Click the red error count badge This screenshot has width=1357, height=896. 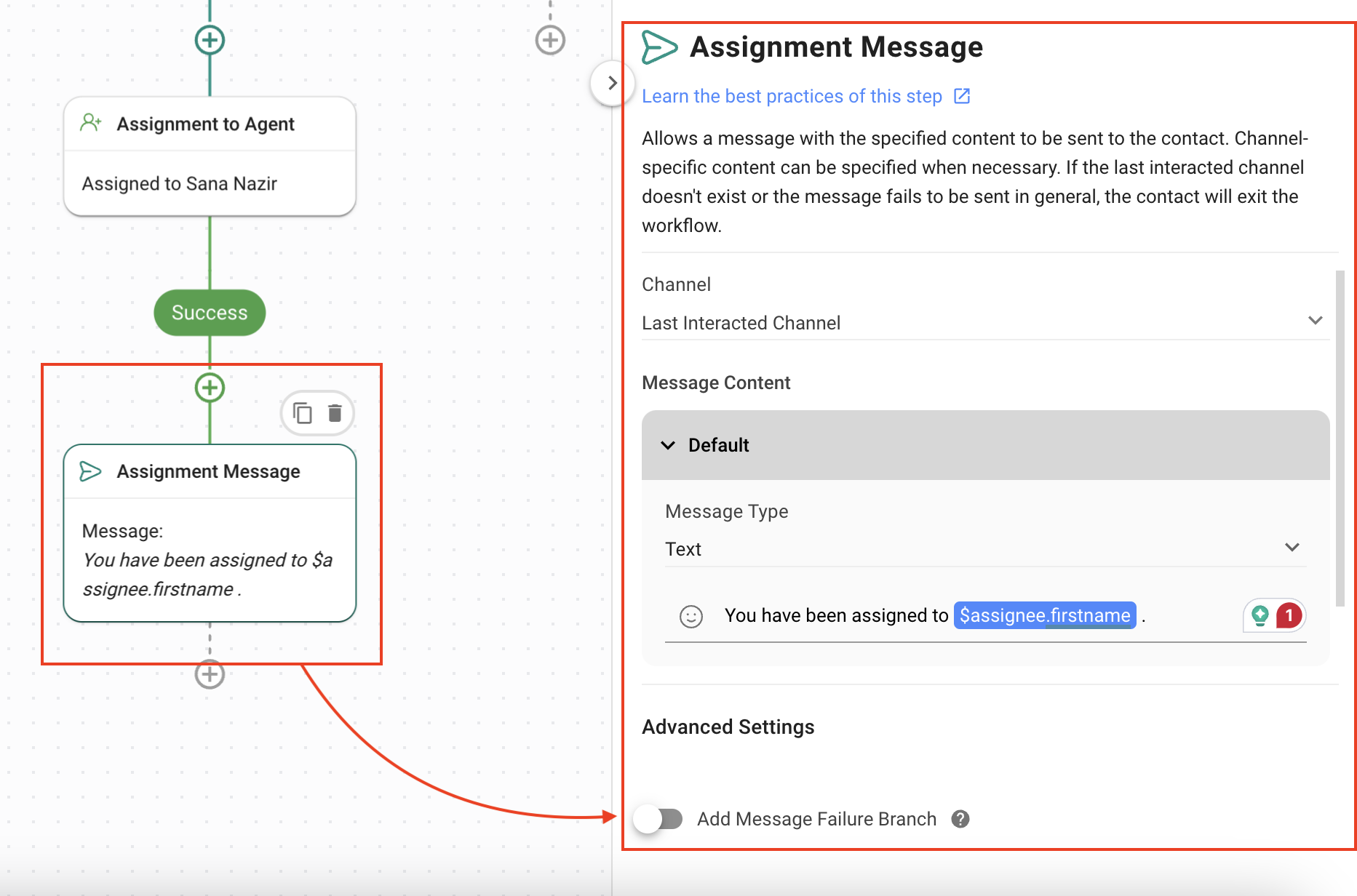[x=1289, y=616]
